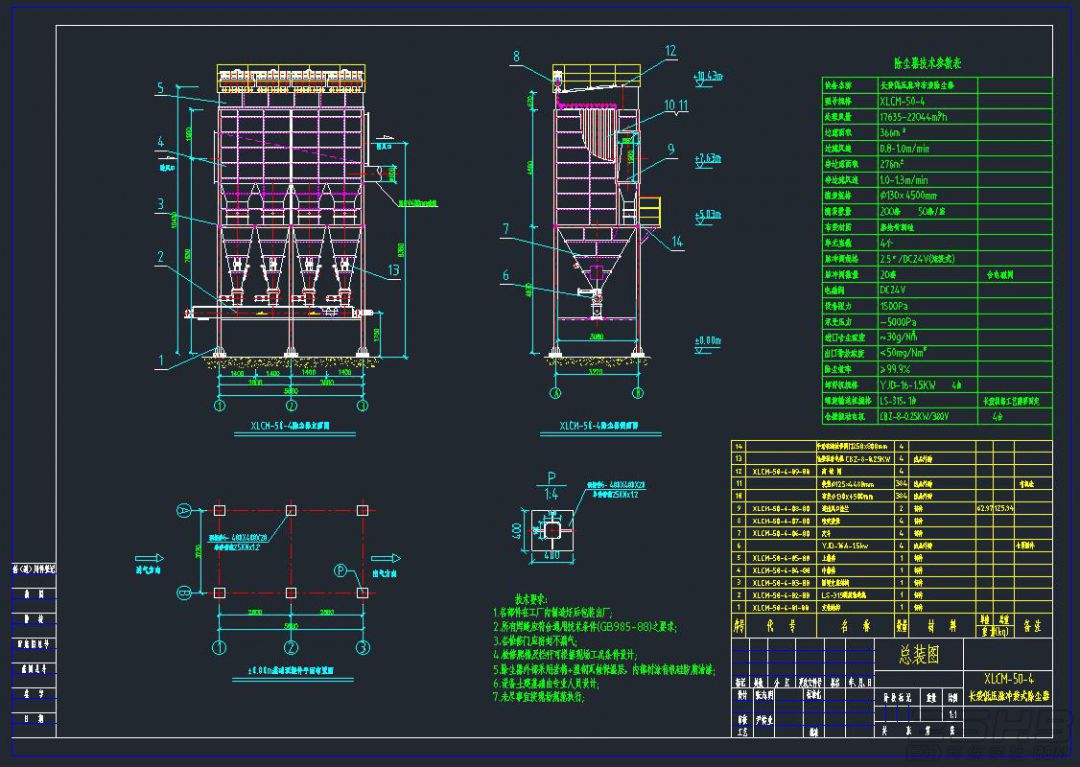Click the parameter table title '除尘器技术参数表'

pyautogui.click(x=927, y=63)
